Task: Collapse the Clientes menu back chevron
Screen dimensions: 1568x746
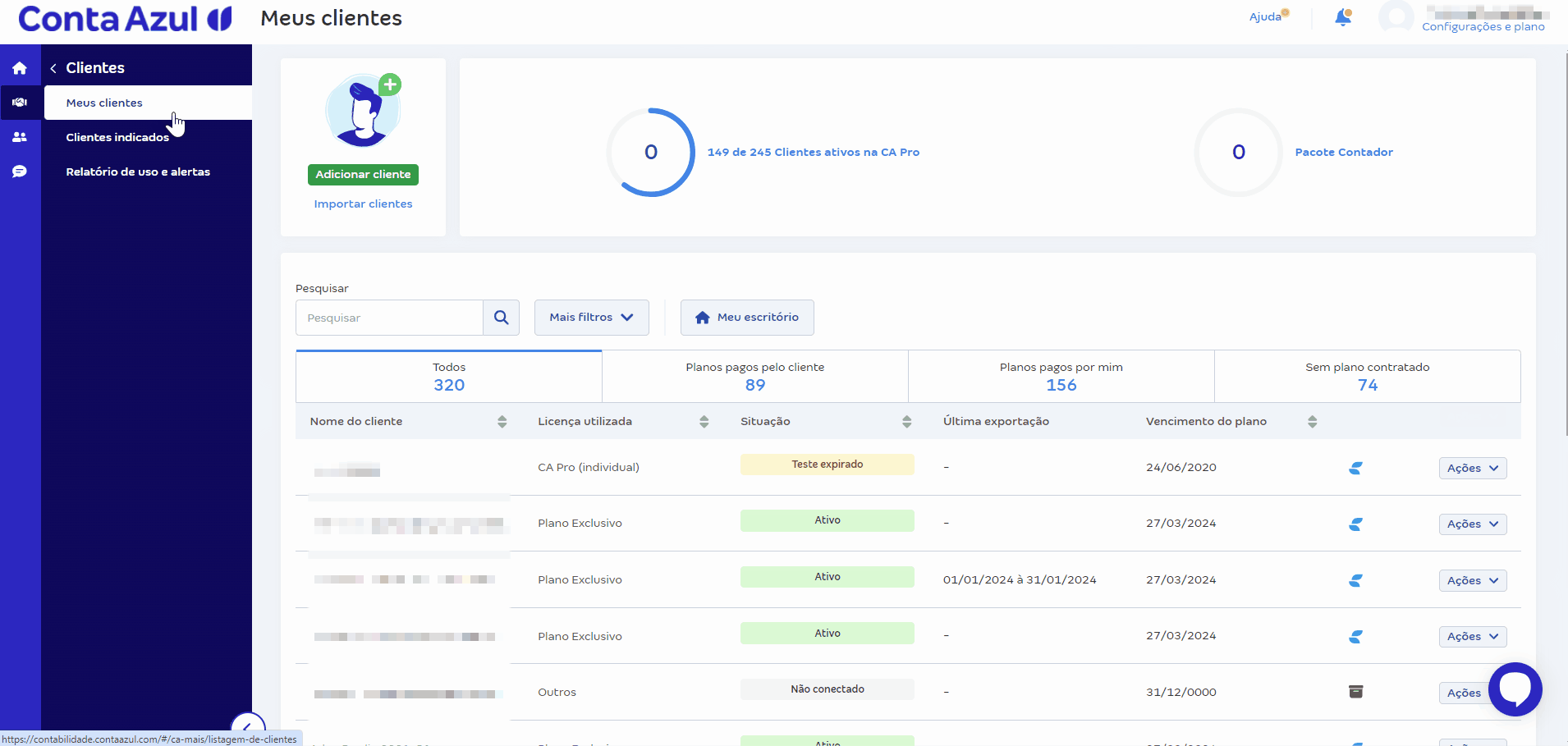Action: click(x=53, y=68)
